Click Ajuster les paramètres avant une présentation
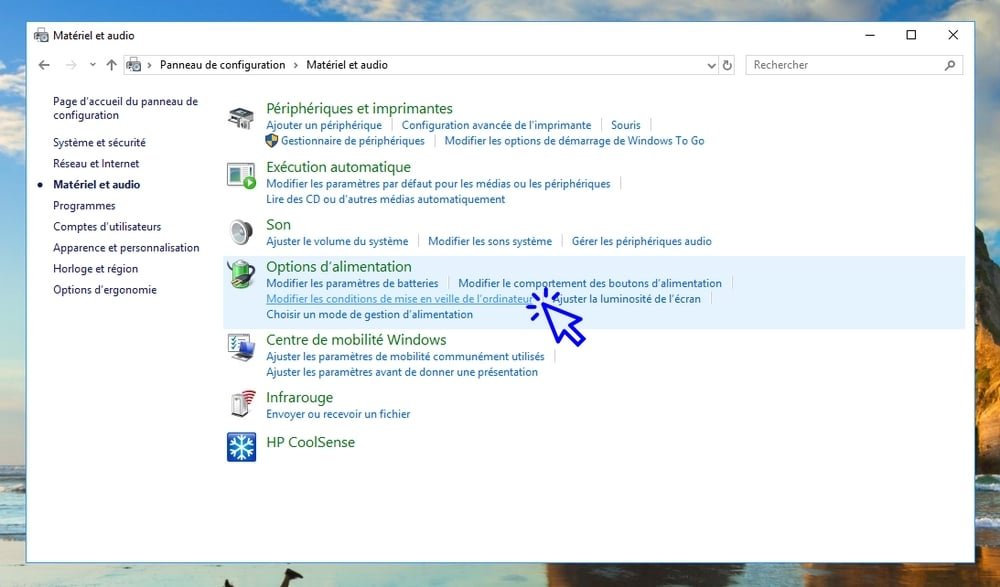 pos(402,372)
